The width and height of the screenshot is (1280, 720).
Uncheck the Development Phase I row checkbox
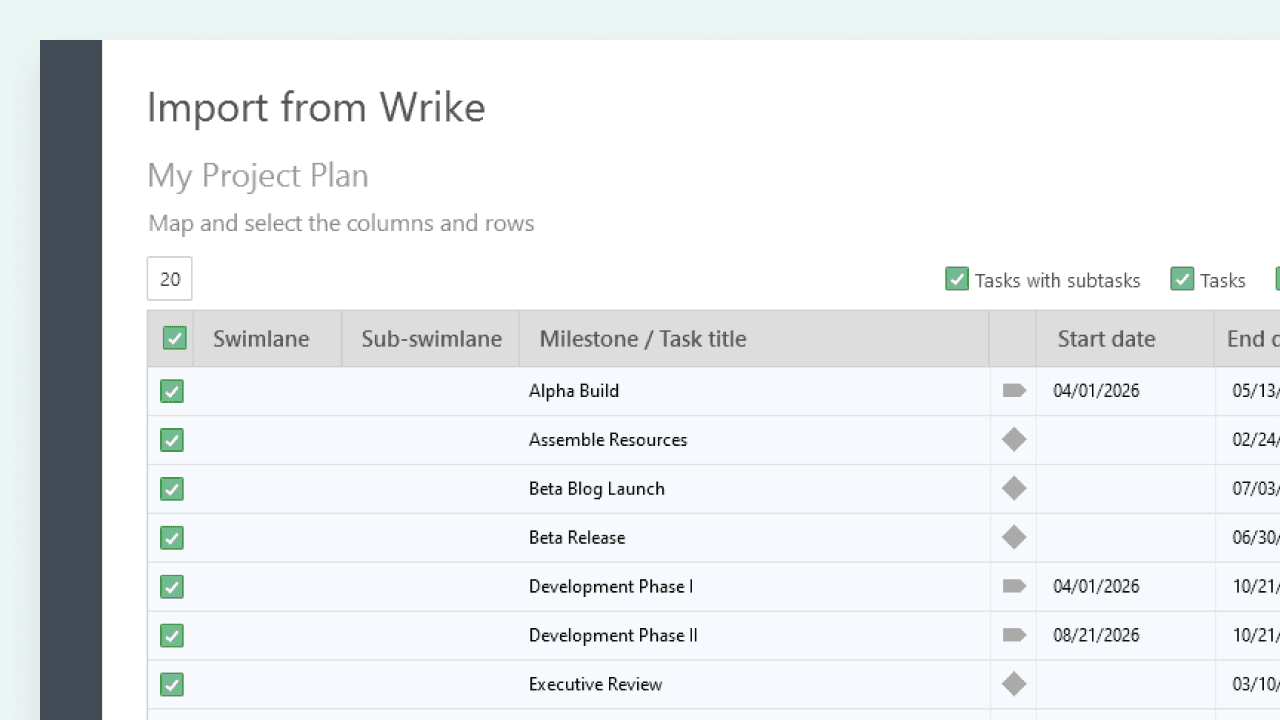[172, 587]
